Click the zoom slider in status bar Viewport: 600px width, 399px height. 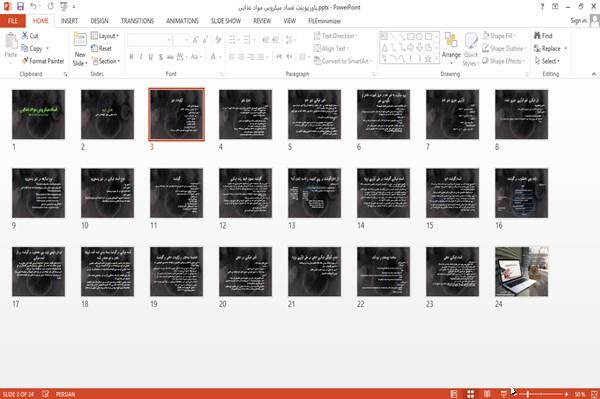[x=541, y=394]
